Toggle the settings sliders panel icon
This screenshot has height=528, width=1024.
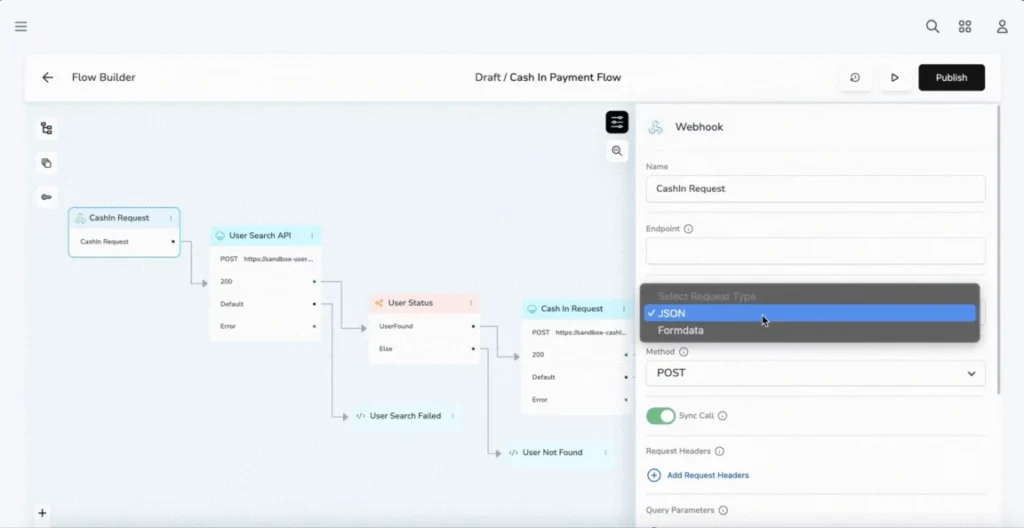617,122
